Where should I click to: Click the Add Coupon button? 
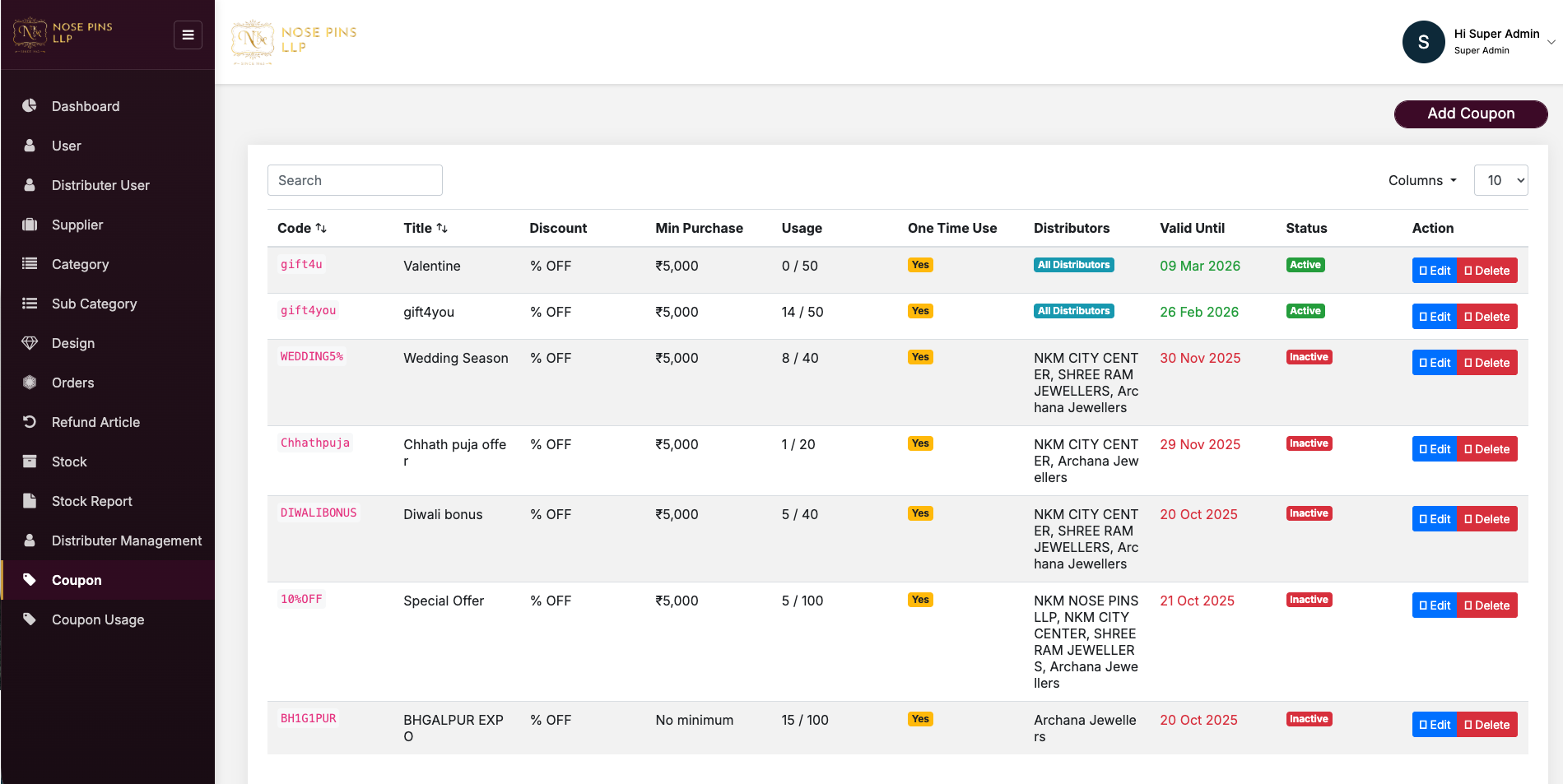pos(1470,114)
